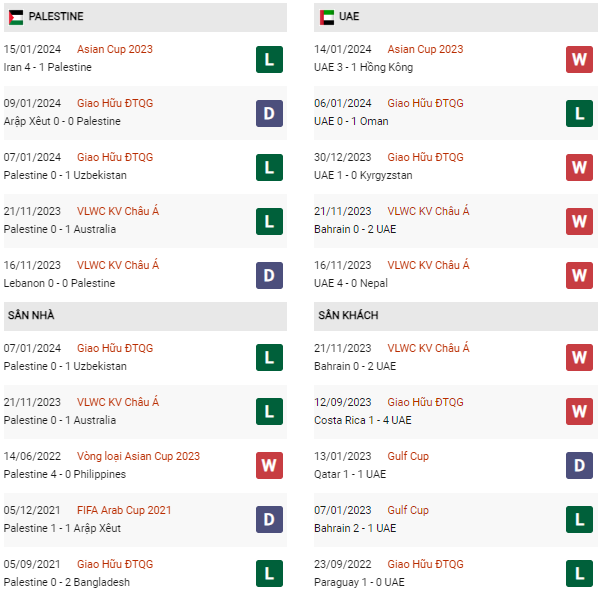Viewport: 600px width, 596px height.
Task: Click the Palestine flag icon
Action: point(16,17)
